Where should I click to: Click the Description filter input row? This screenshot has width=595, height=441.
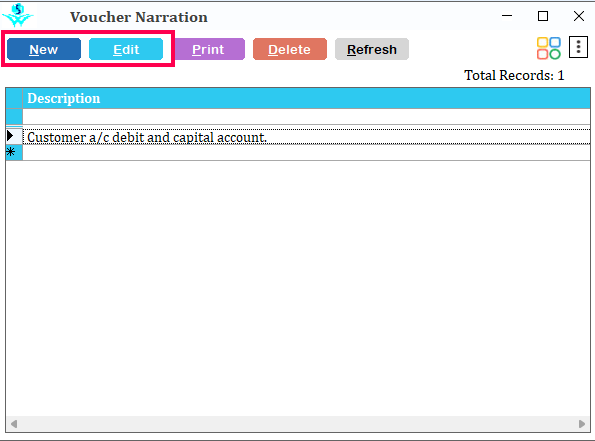pyautogui.click(x=306, y=117)
